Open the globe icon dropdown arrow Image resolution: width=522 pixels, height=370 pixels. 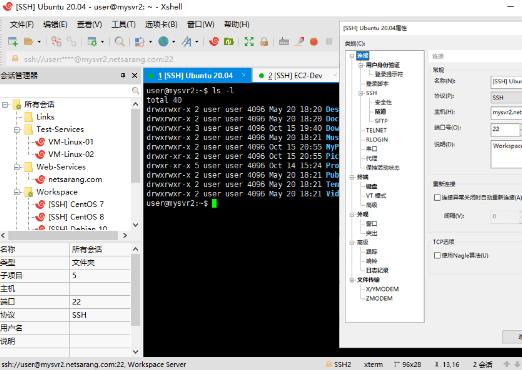[174, 42]
